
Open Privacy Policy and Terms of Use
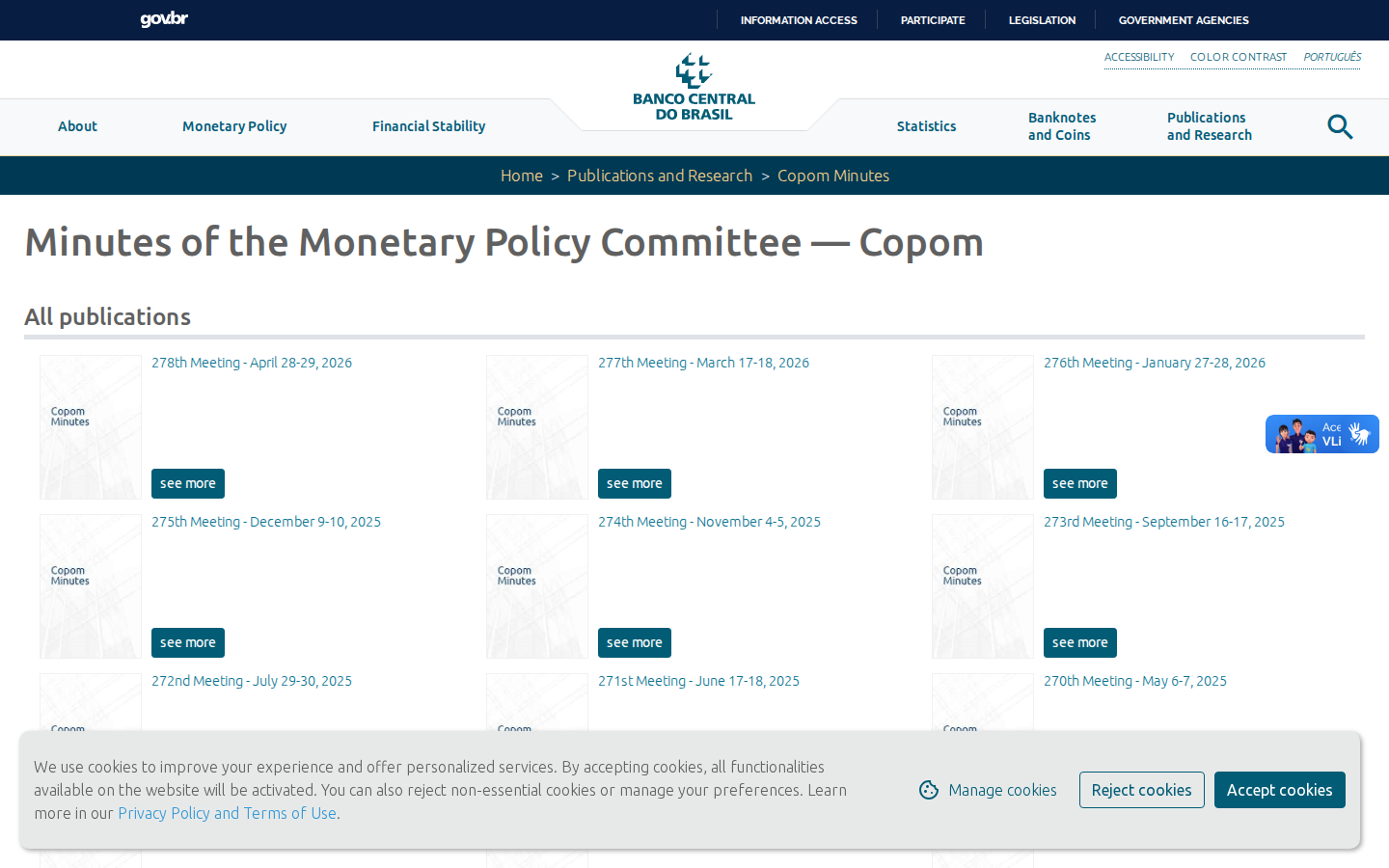tap(227, 813)
